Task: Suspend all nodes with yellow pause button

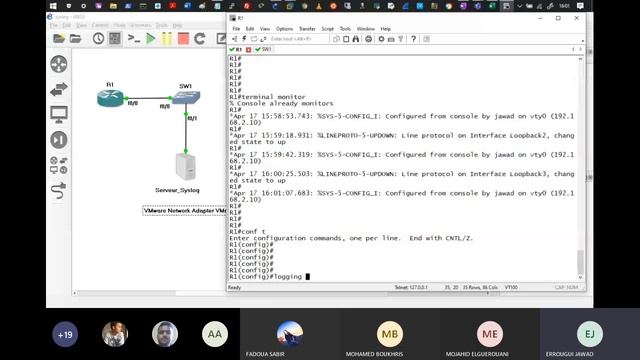Action: pos(167,38)
